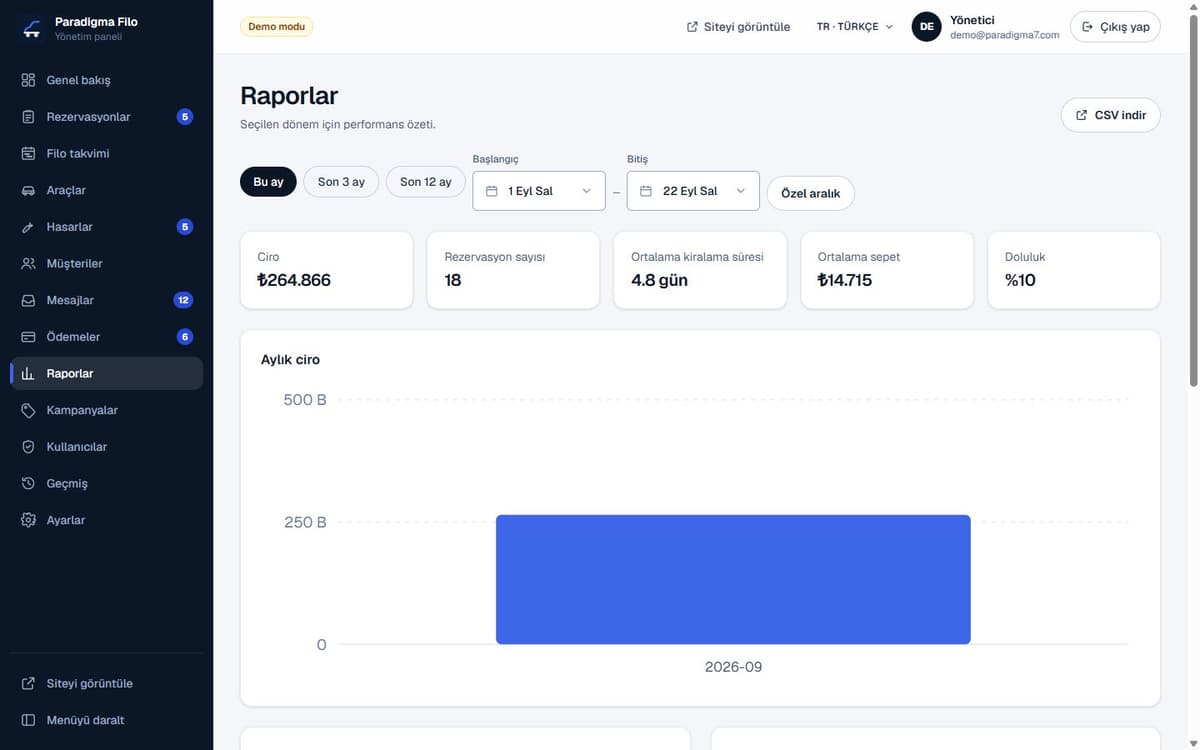Click the Mesajlar inbox icon

click(x=28, y=300)
